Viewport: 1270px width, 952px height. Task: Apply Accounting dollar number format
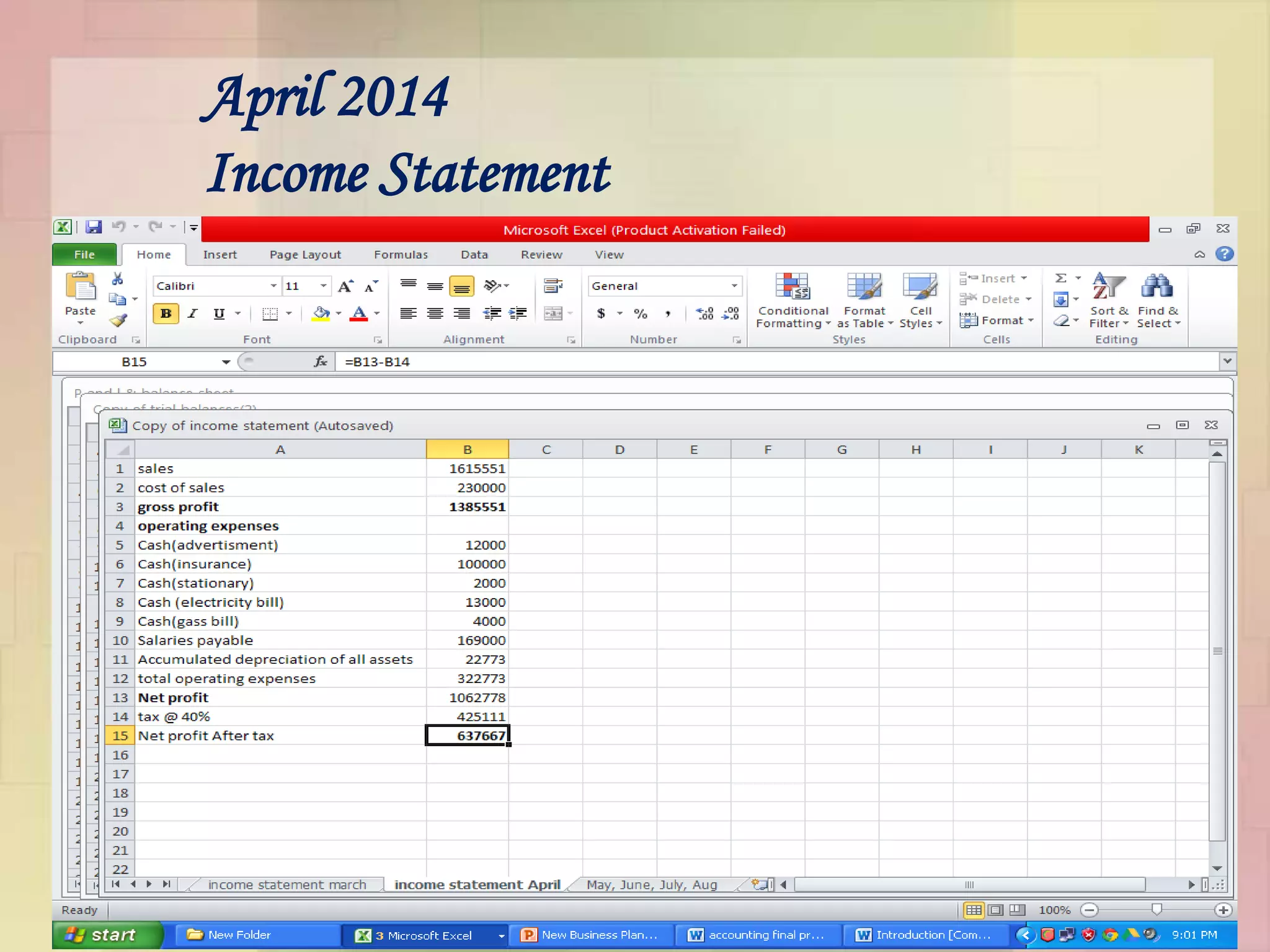(601, 314)
